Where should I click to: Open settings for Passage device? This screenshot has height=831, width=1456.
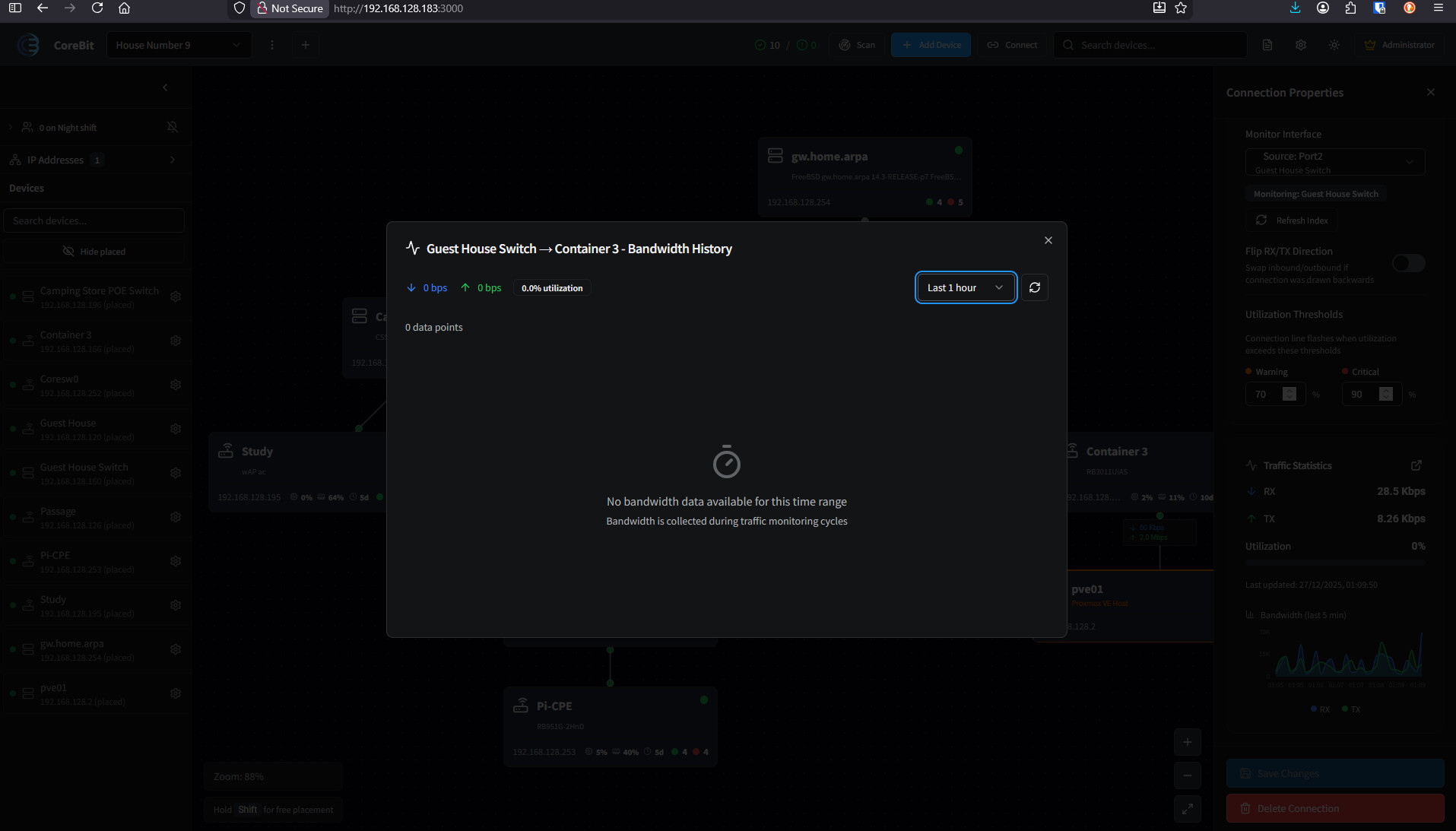pyautogui.click(x=176, y=517)
